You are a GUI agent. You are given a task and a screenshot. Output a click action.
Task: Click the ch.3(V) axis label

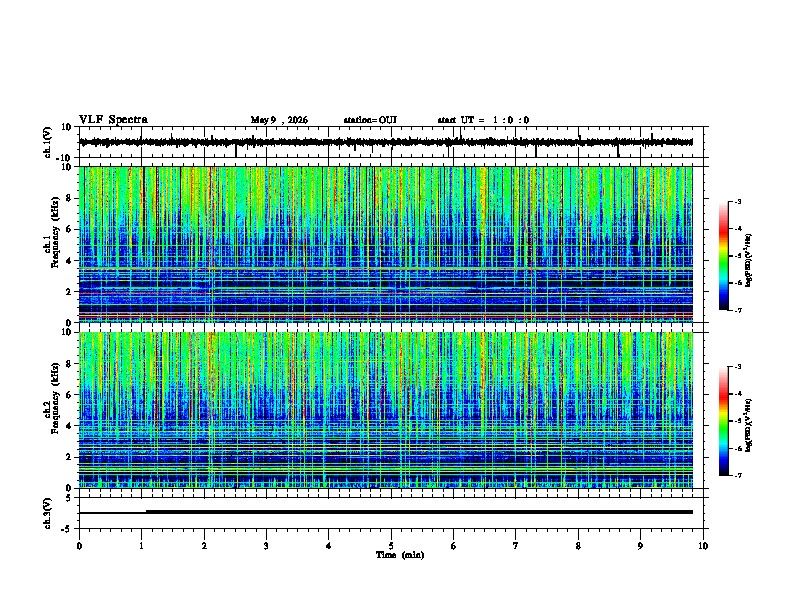(48, 513)
